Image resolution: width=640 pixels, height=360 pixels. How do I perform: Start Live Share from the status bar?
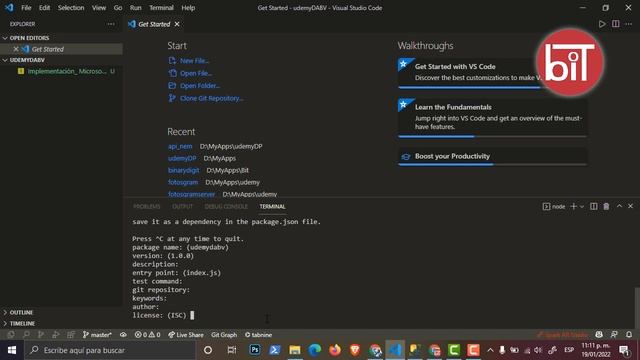tap(186, 335)
